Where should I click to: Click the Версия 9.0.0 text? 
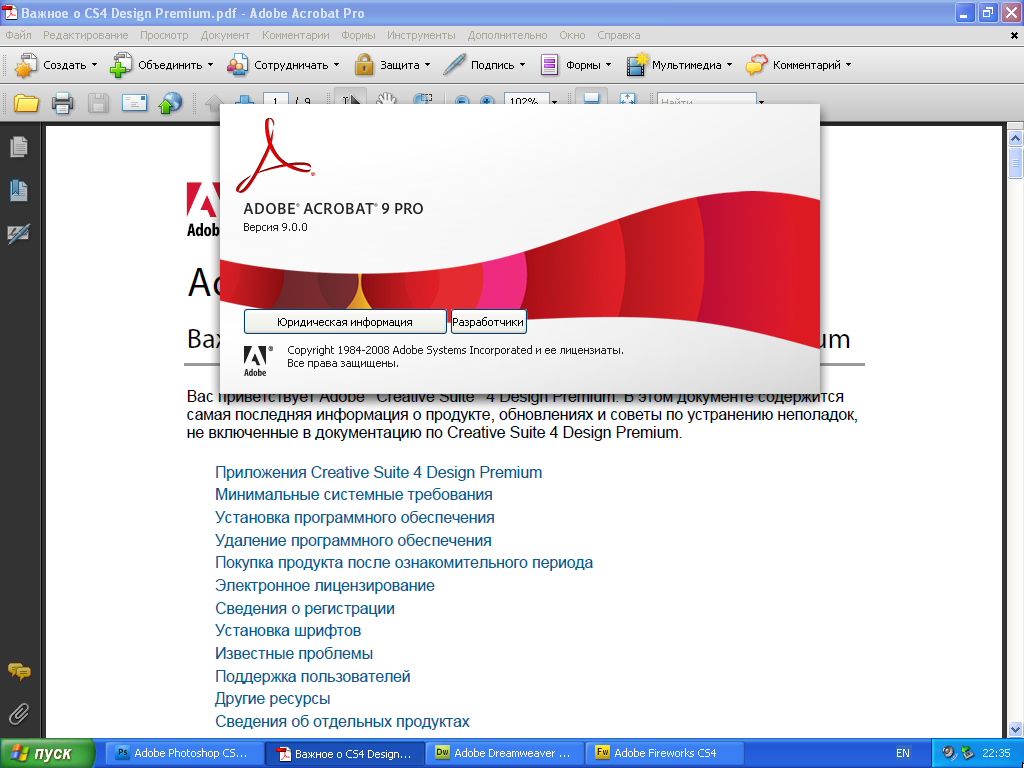(x=275, y=227)
